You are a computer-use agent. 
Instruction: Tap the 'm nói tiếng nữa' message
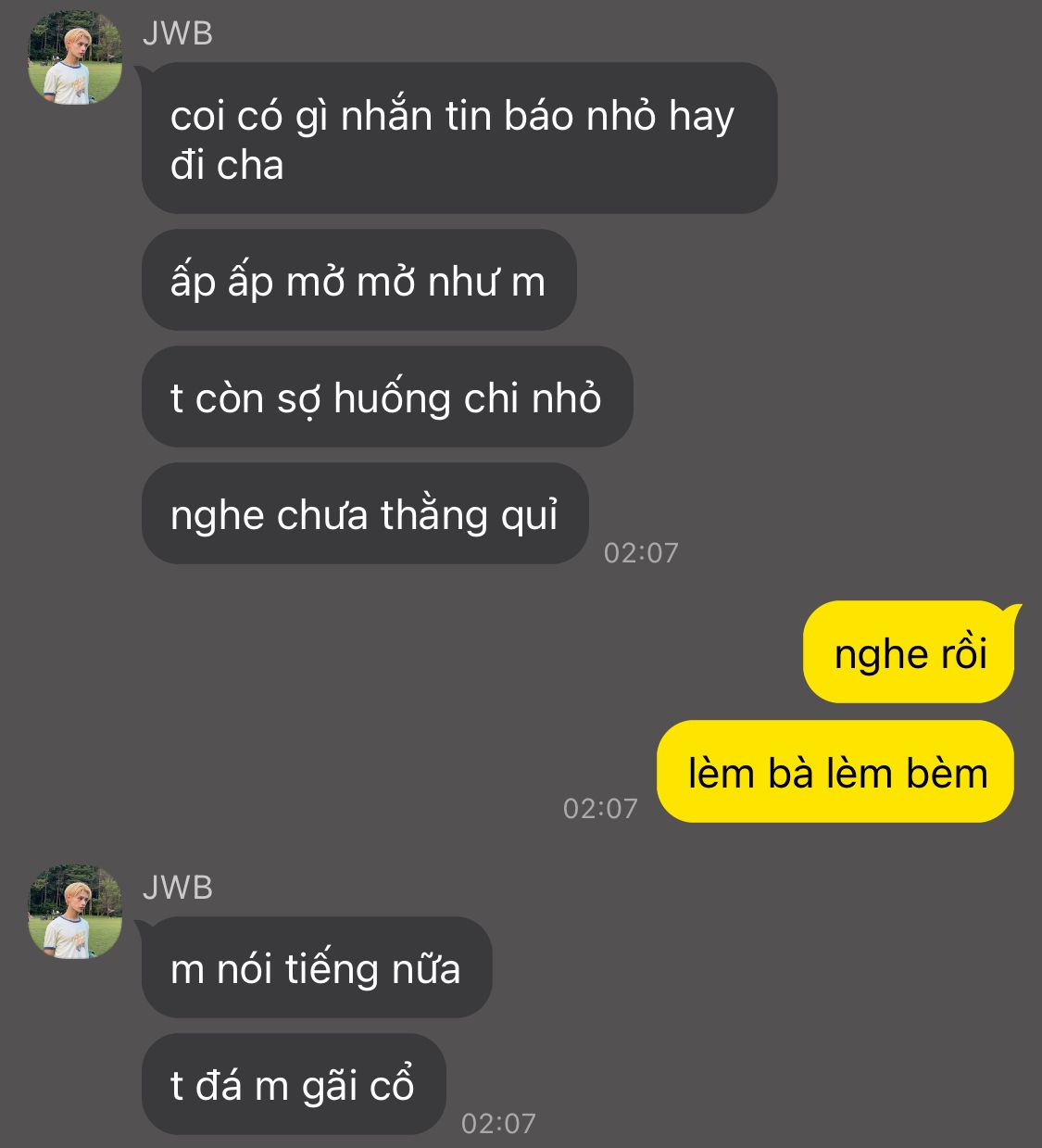click(317, 968)
